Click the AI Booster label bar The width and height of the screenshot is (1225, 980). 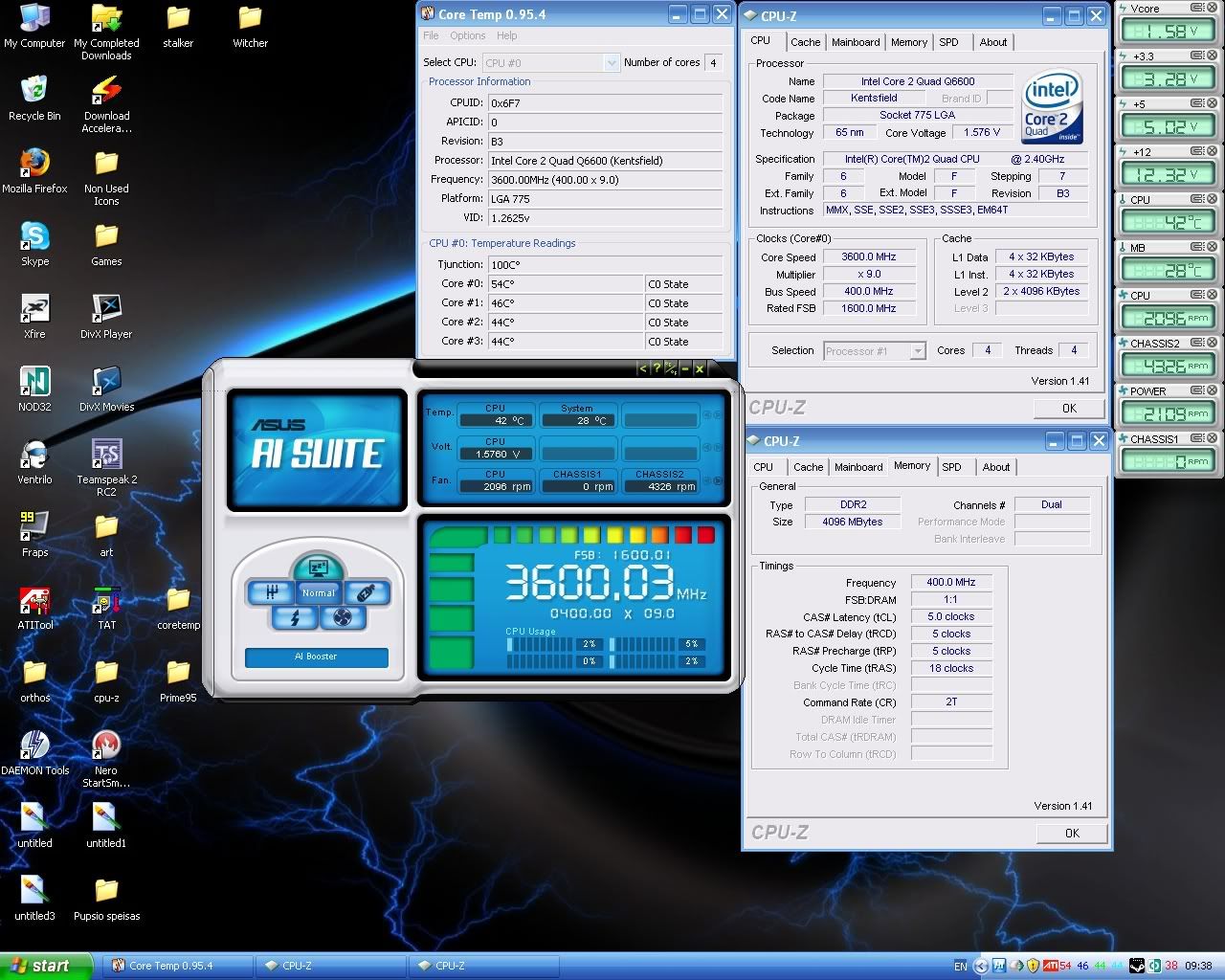(317, 657)
